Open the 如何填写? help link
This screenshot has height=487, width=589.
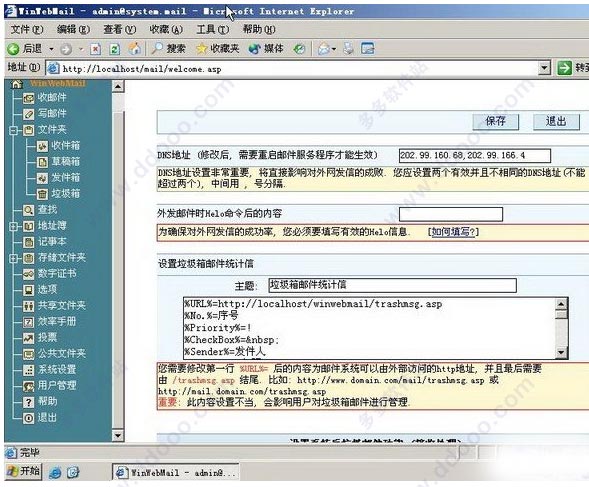pyautogui.click(x=453, y=232)
